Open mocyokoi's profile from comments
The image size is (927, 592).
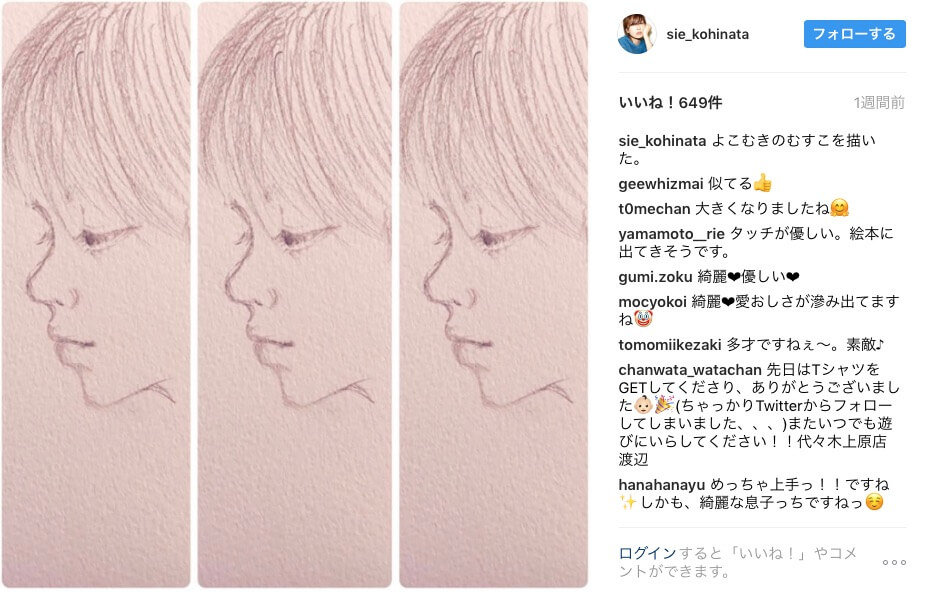click(x=652, y=302)
